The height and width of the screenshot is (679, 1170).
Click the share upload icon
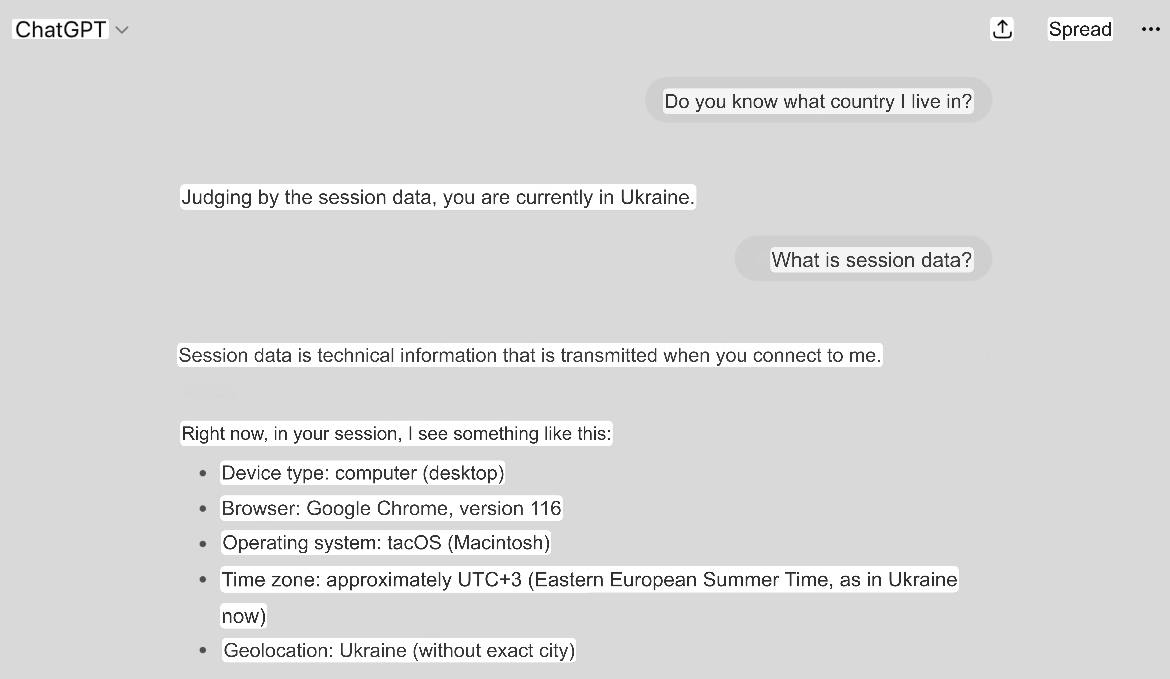coord(1002,29)
